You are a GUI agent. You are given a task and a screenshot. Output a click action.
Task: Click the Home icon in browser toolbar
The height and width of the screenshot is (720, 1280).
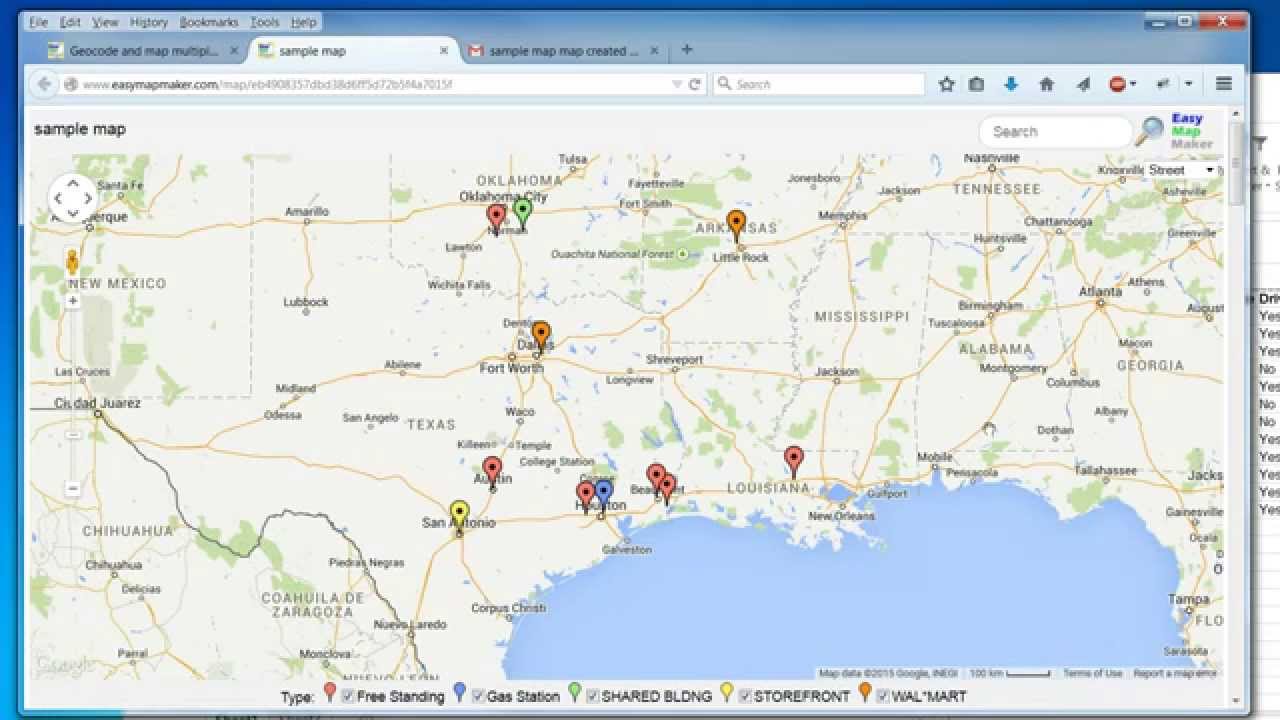click(x=1046, y=84)
